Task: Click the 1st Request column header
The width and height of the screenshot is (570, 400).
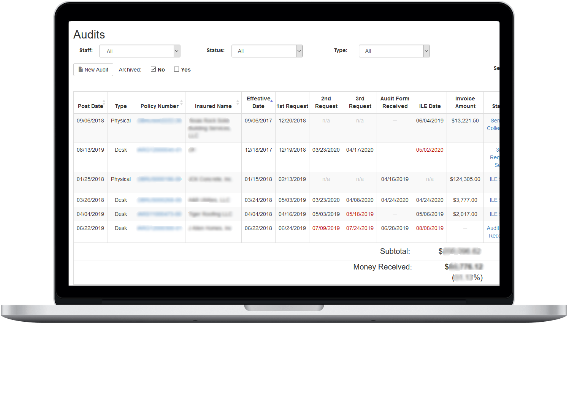Action: 293,106
